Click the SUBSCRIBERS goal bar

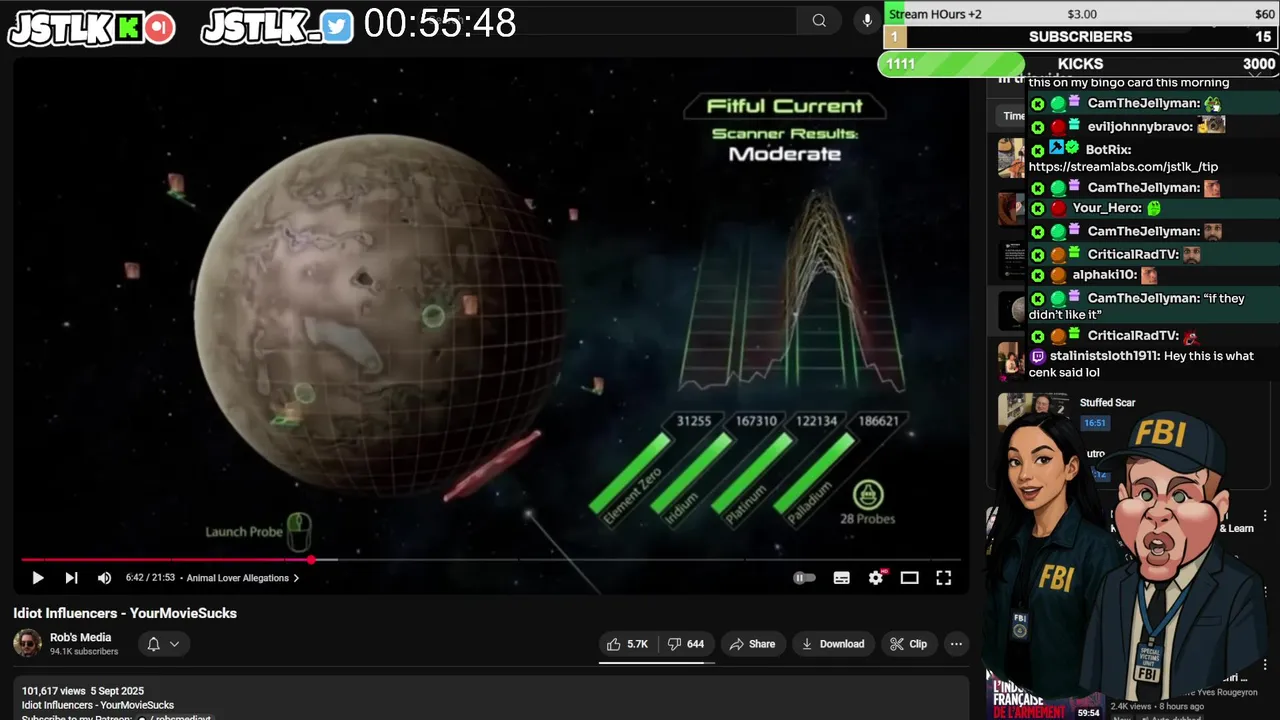click(x=1081, y=37)
